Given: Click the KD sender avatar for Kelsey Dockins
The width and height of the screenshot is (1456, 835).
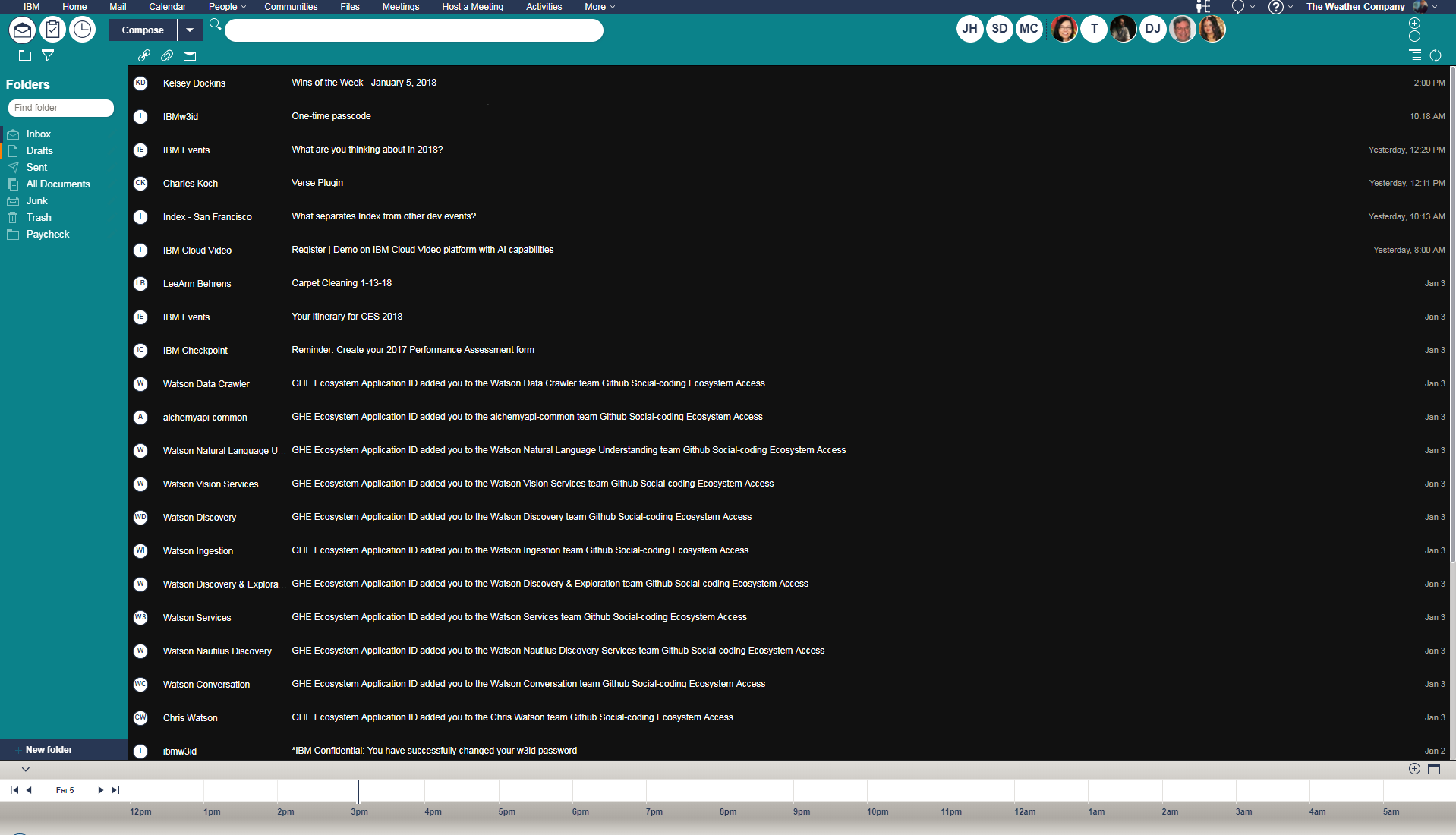Looking at the screenshot, I should tap(140, 83).
